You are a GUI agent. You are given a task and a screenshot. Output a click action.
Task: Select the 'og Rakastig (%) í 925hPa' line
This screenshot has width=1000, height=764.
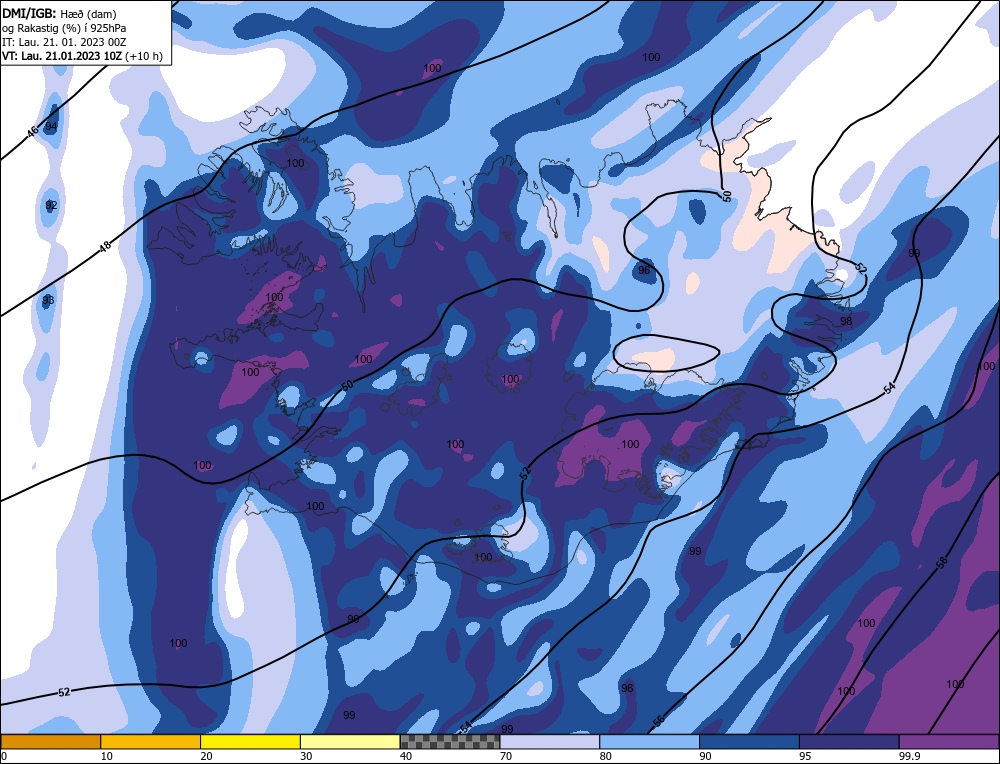pos(64,27)
